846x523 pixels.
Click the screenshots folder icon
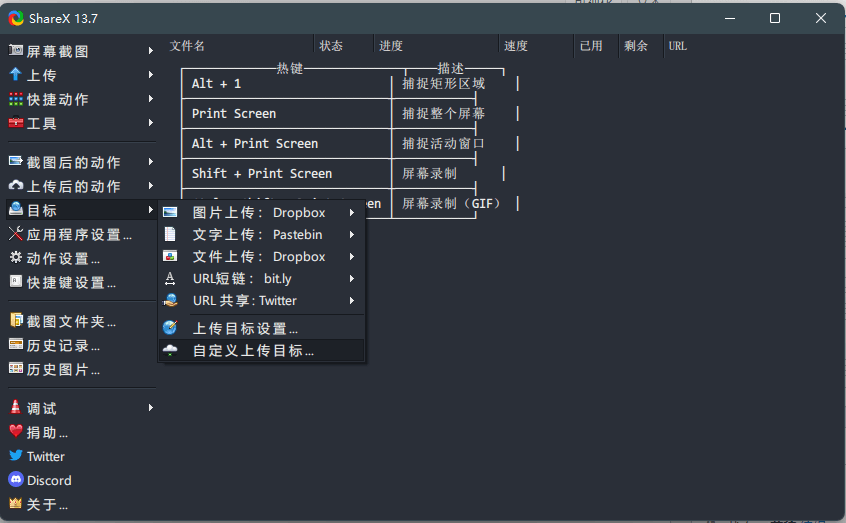16,321
